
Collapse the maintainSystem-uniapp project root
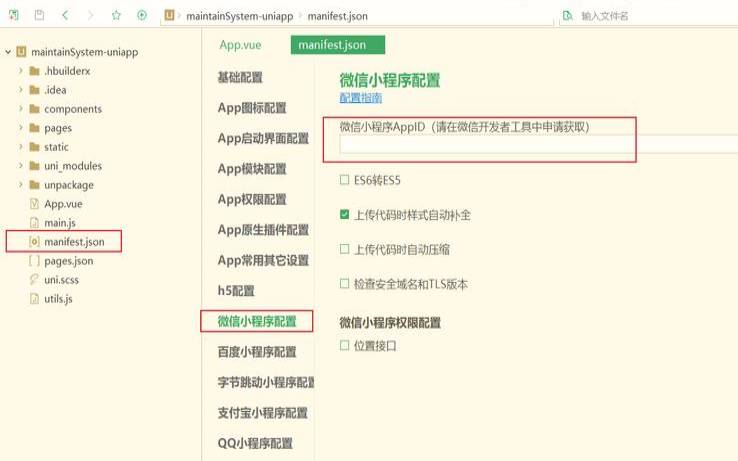pos(8,52)
